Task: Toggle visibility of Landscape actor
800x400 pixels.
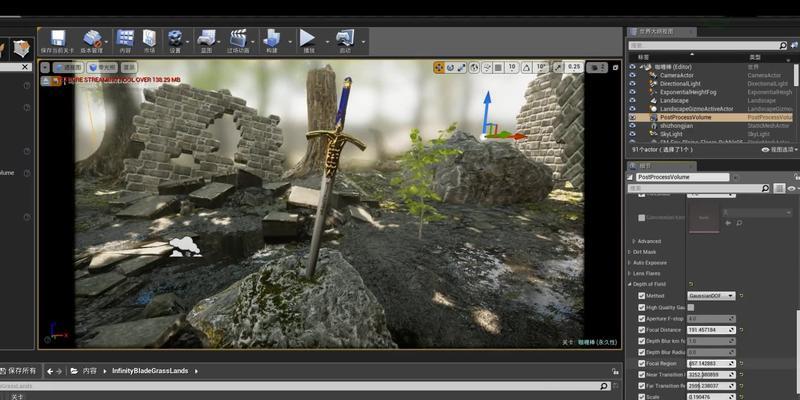Action: [633, 101]
